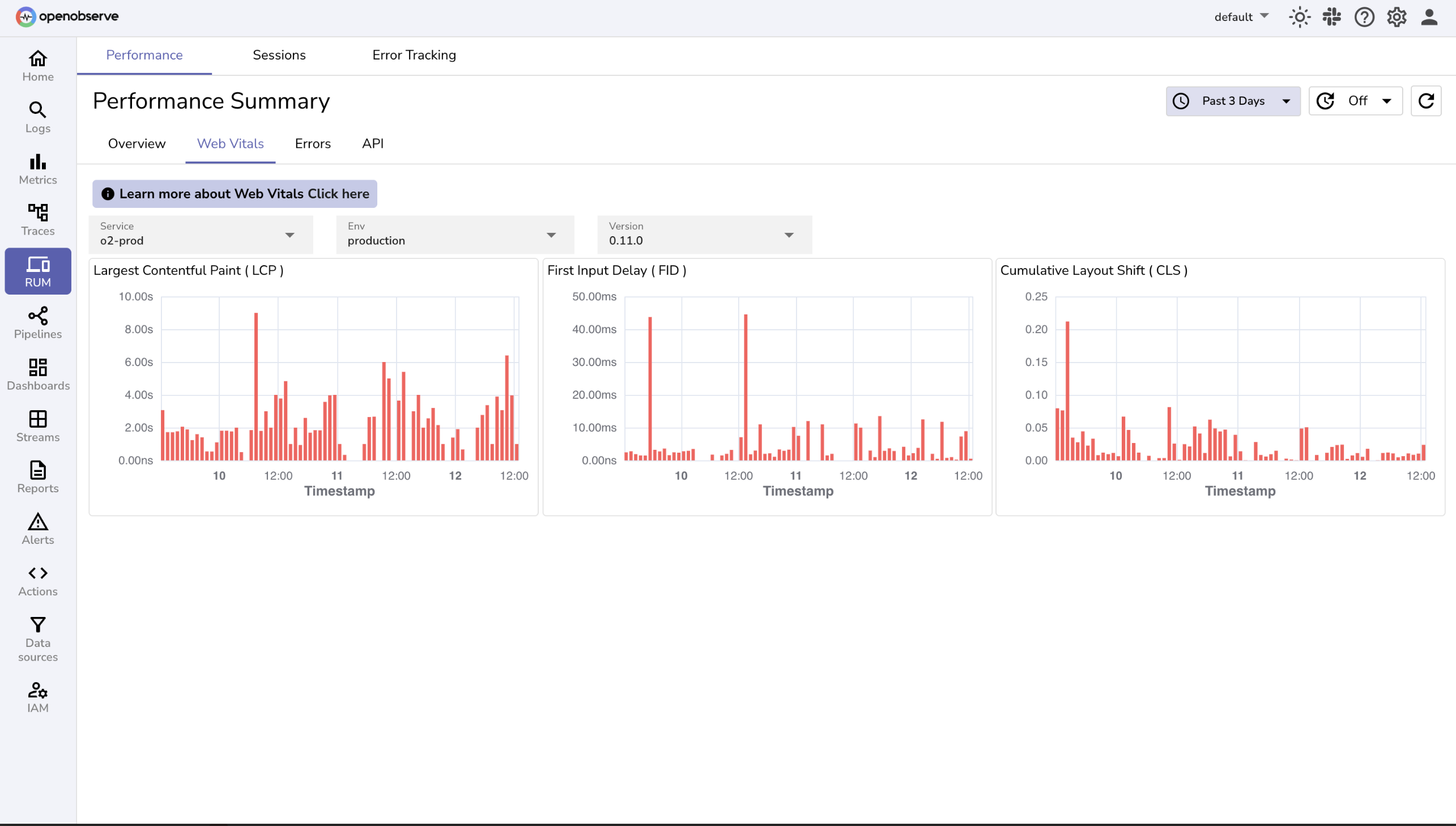
Task: Go to the Dashboards panel
Action: tap(37, 374)
